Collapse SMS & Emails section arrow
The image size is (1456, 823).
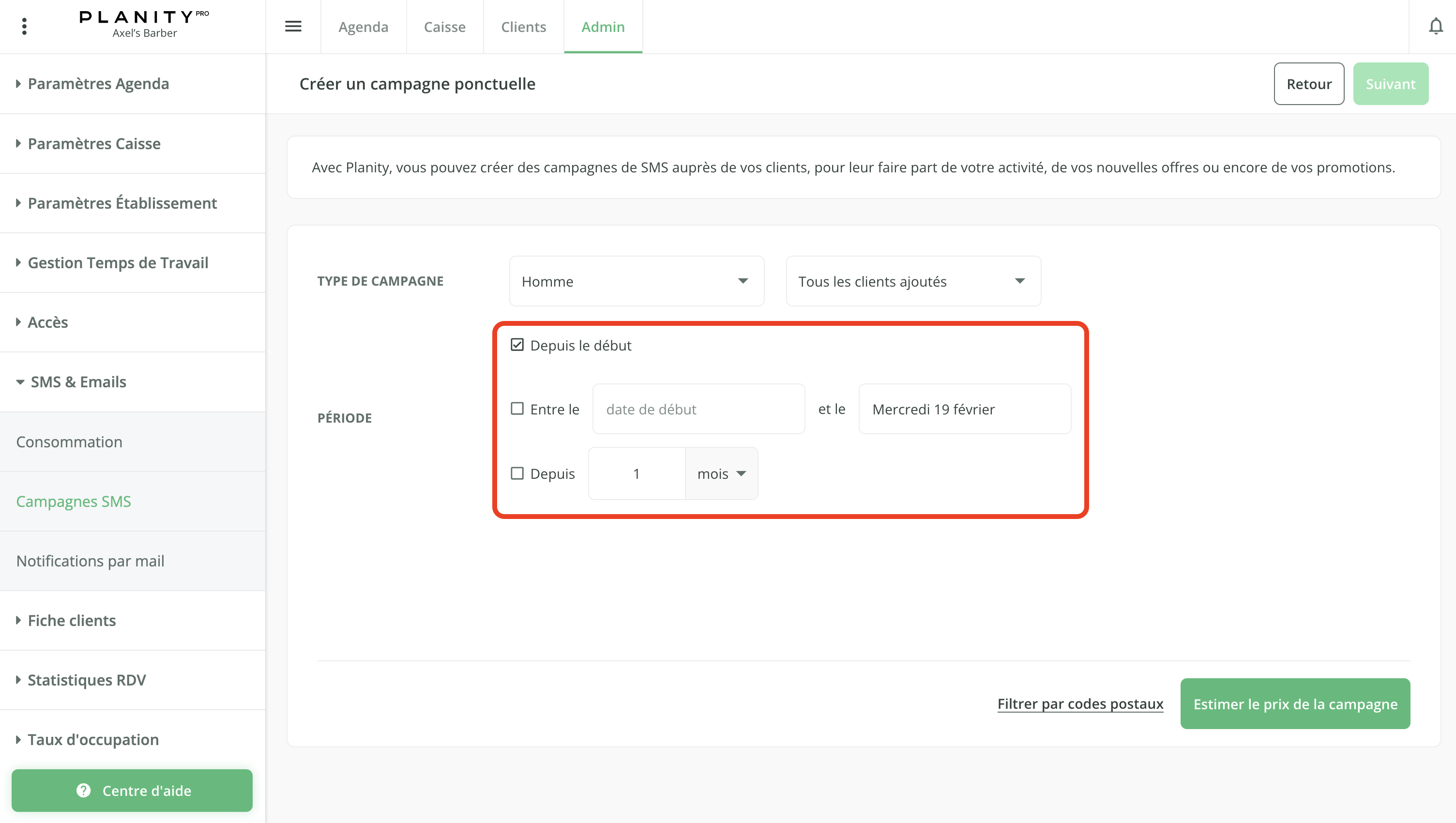pos(20,382)
